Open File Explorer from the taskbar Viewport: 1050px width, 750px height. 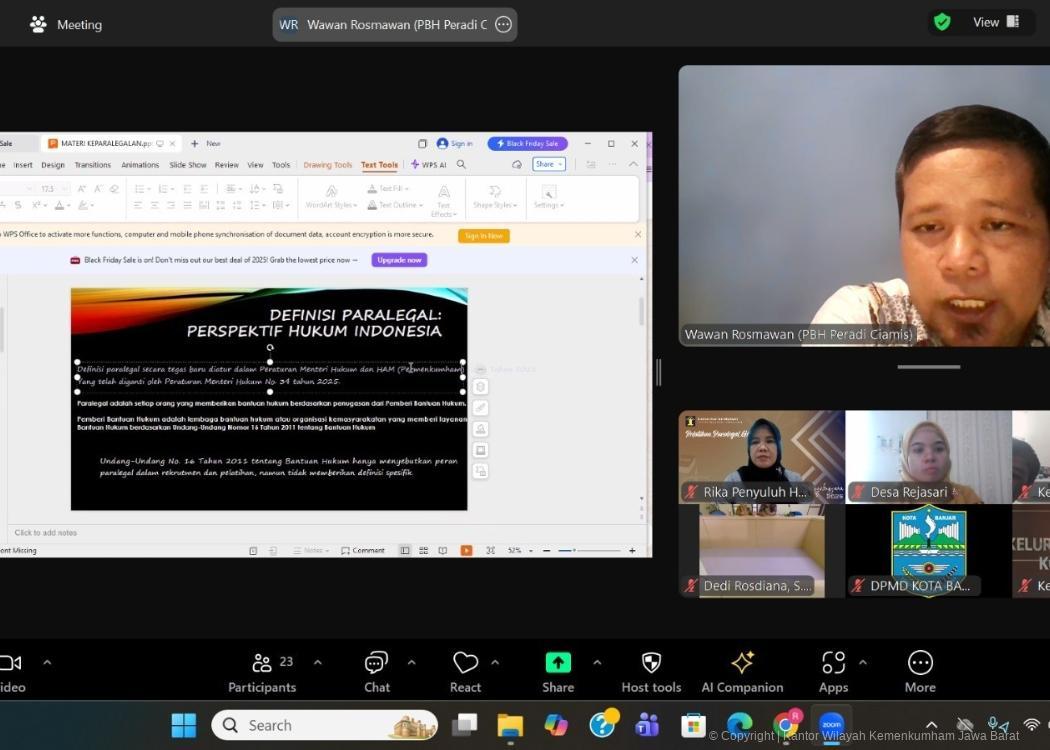510,725
